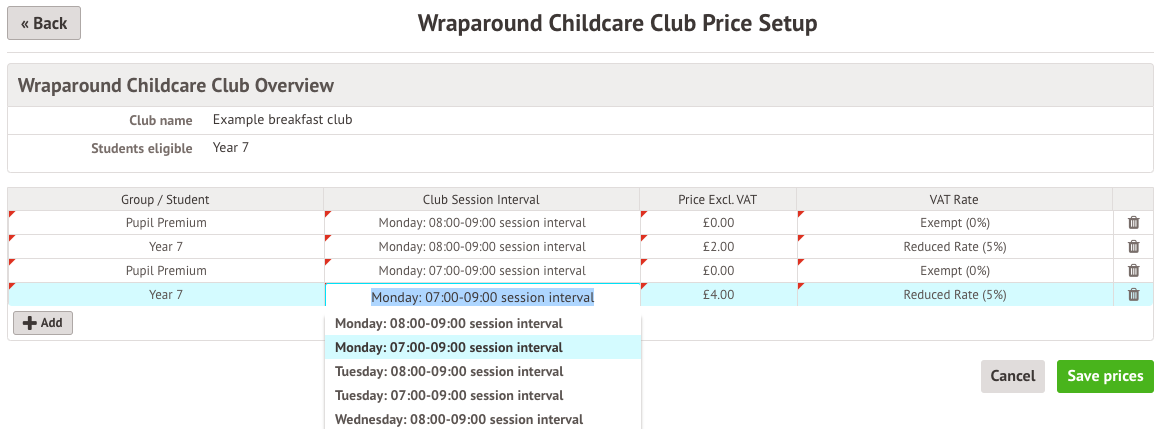Edit the £2.00 price cell for Year 7

(718, 246)
